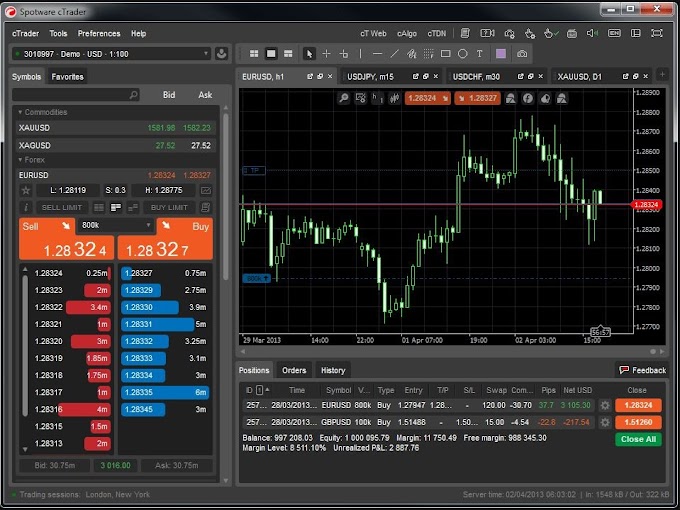680x510 pixels.
Task: Open the Feedback button
Action: point(642,370)
